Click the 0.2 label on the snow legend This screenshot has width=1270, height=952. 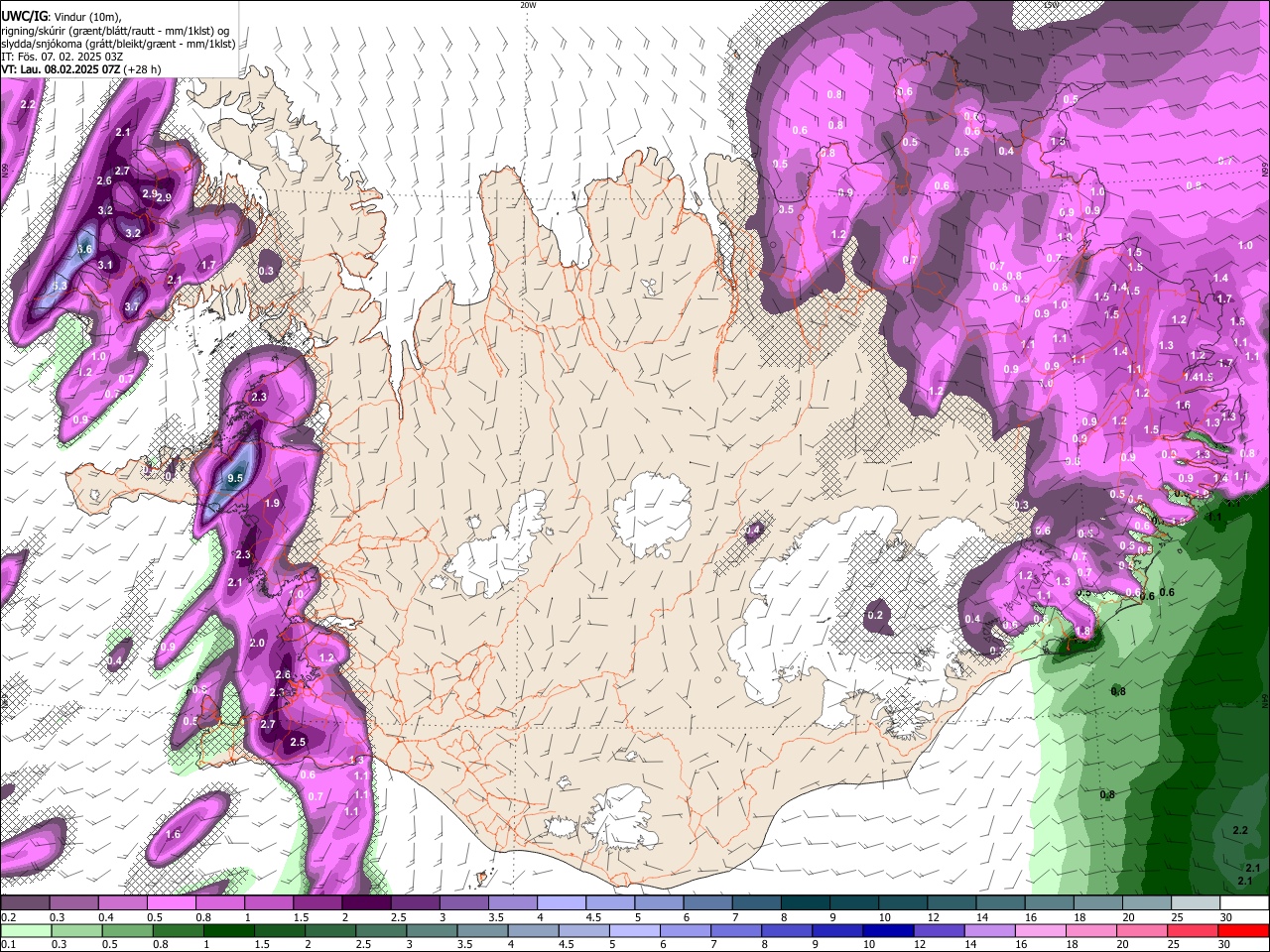click(x=9, y=918)
